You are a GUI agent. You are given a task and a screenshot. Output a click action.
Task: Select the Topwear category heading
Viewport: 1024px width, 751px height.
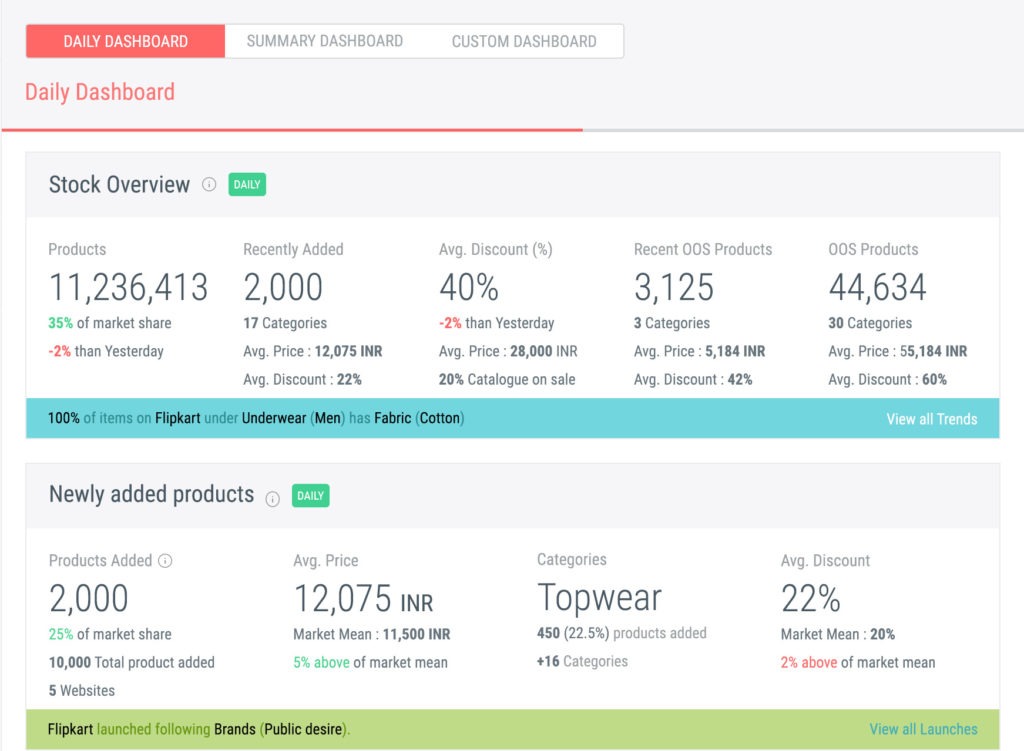[x=599, y=598]
